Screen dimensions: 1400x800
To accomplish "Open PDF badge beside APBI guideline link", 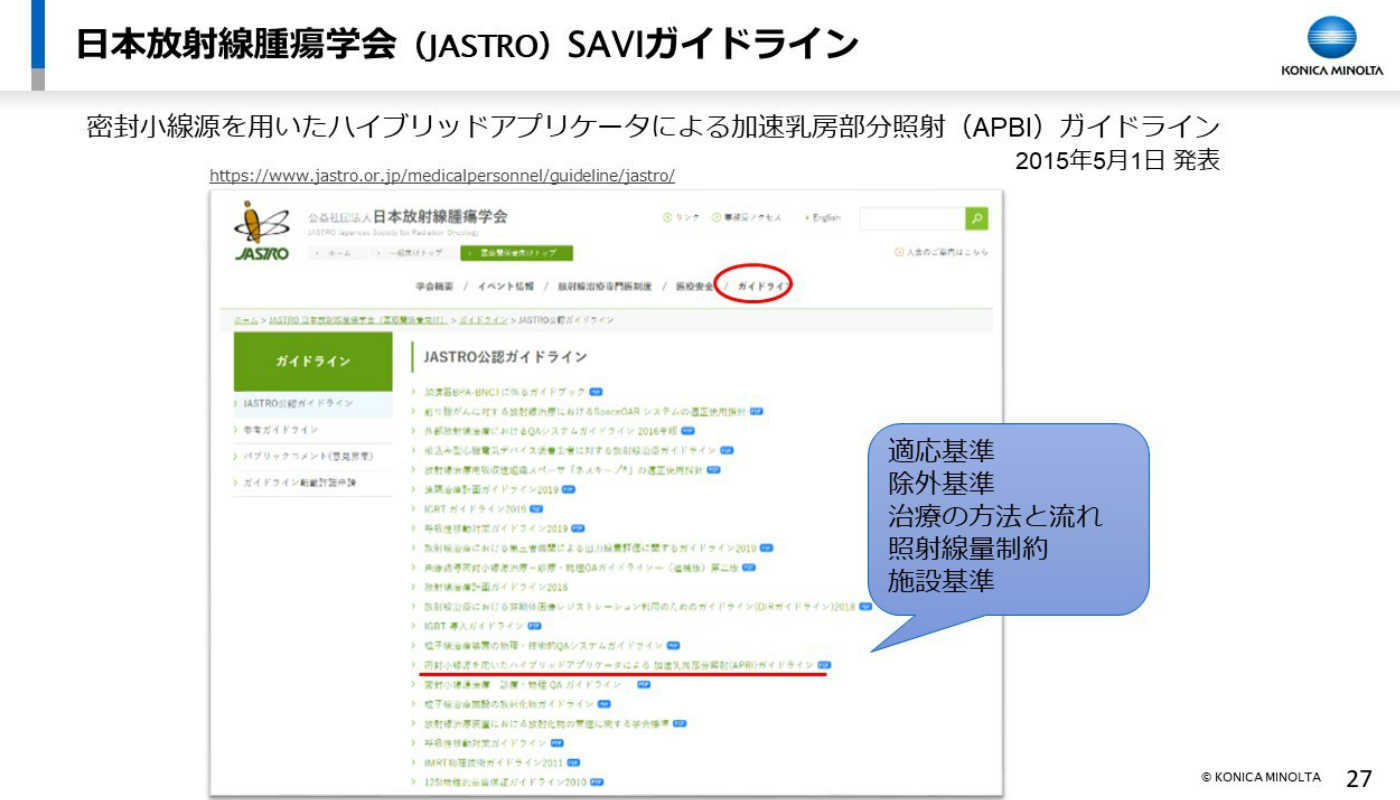I will pyautogui.click(x=824, y=665).
